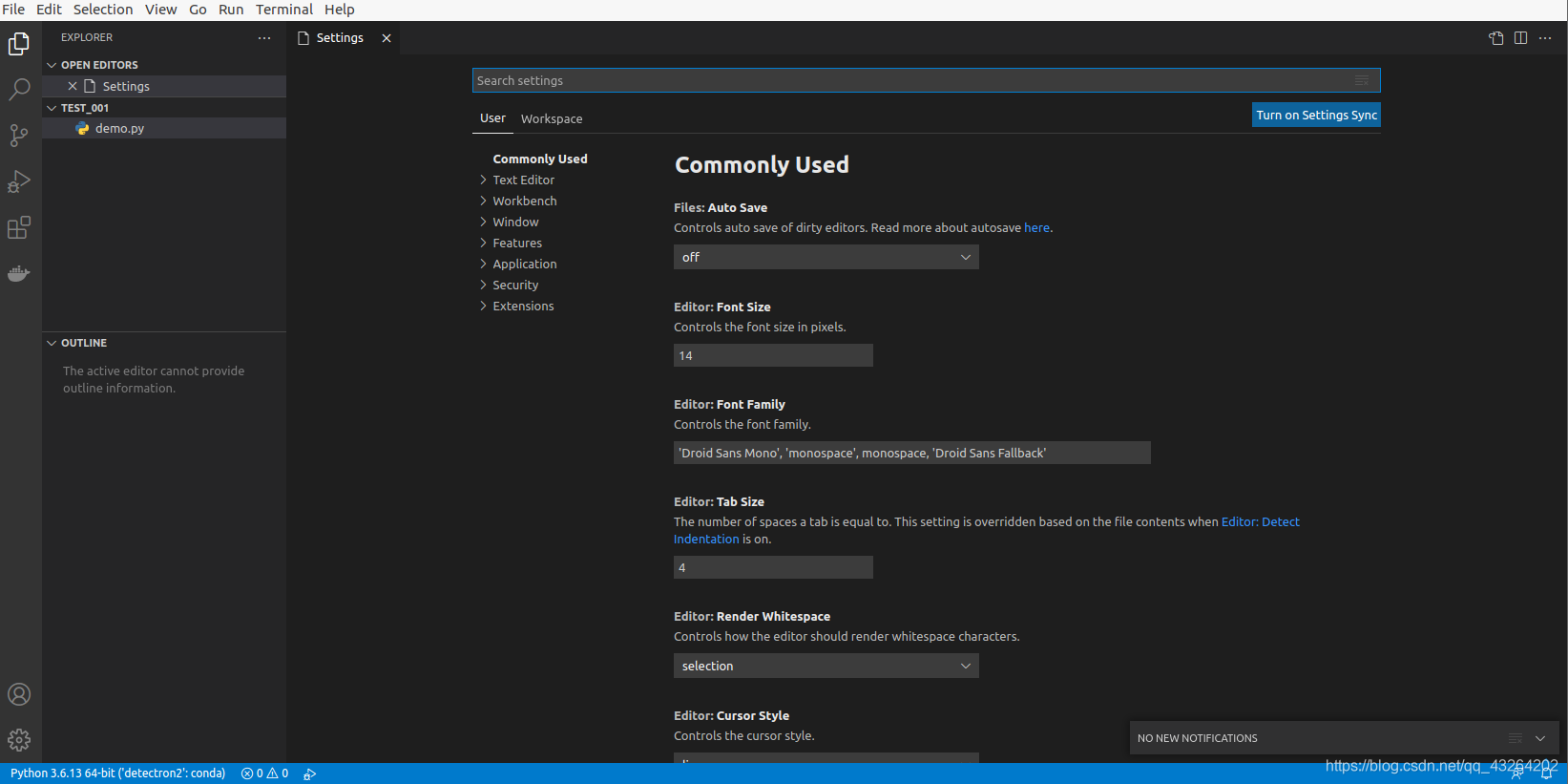1568x784 pixels.
Task: Collapse the TEST_001 folder section
Action: (x=52, y=108)
